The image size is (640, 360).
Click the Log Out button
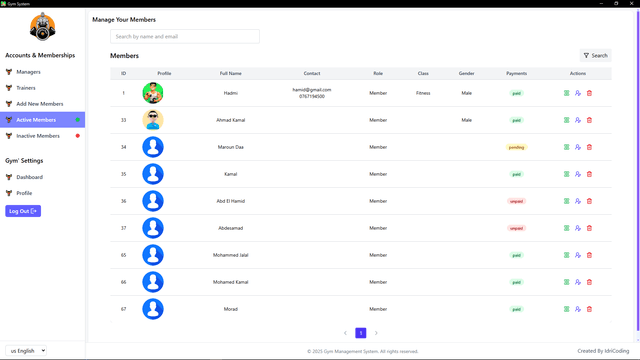point(23,211)
